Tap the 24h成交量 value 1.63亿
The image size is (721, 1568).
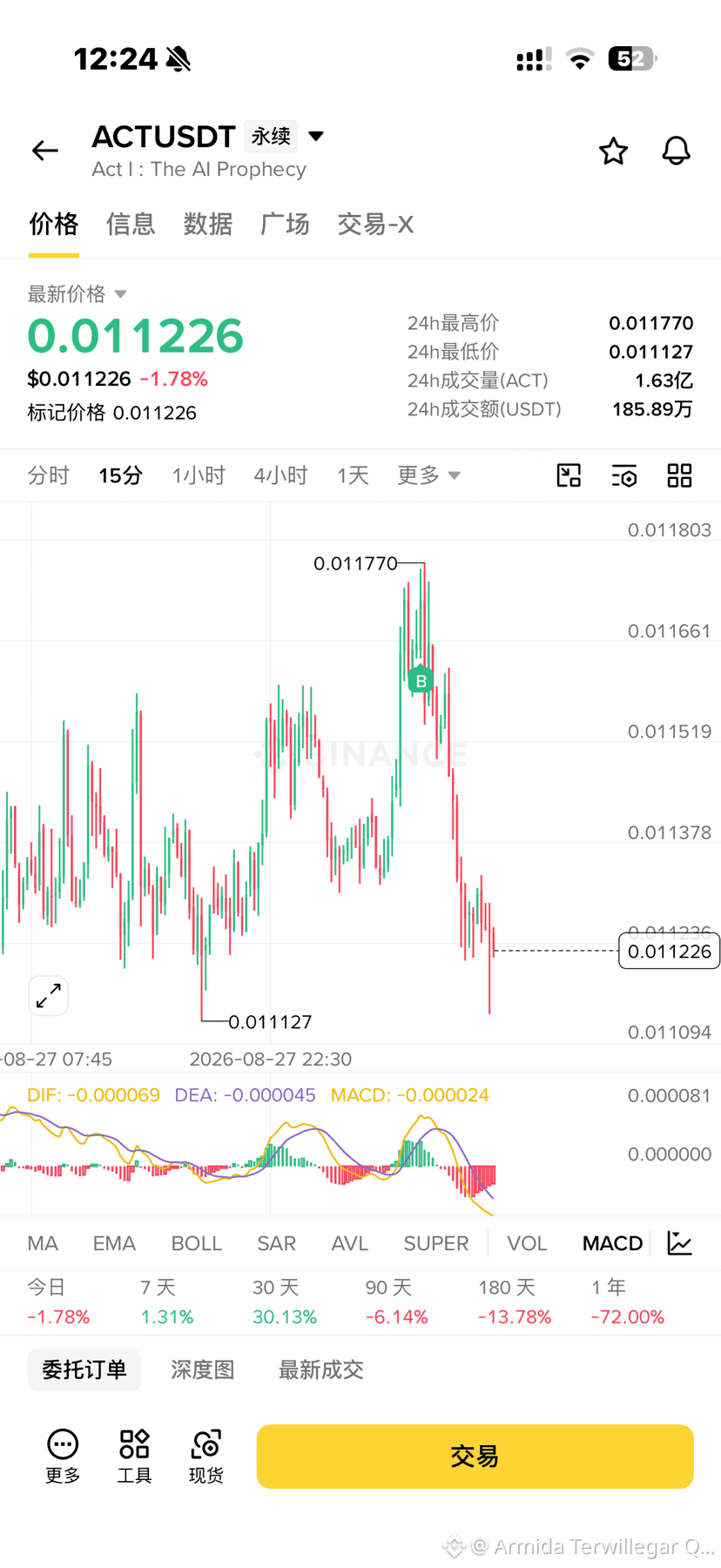click(664, 380)
